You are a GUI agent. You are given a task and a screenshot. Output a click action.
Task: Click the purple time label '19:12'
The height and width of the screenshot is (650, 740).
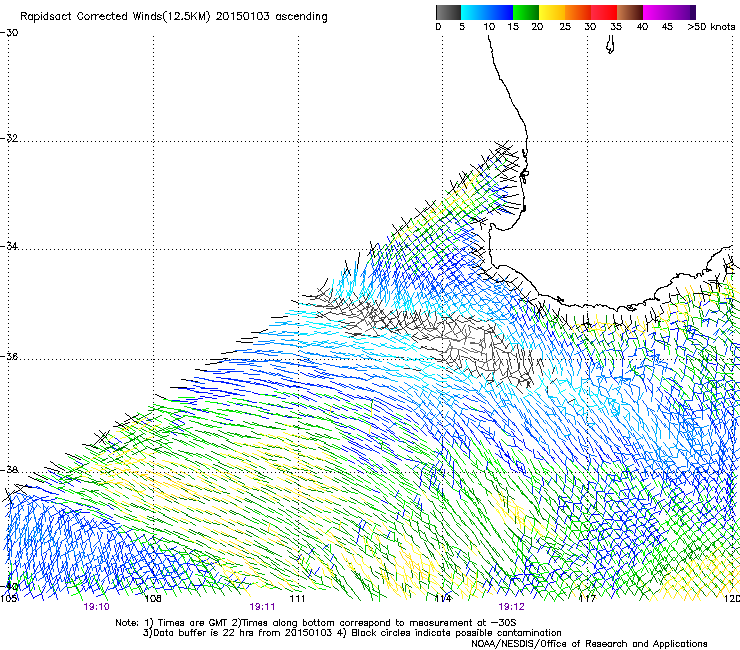click(512, 607)
